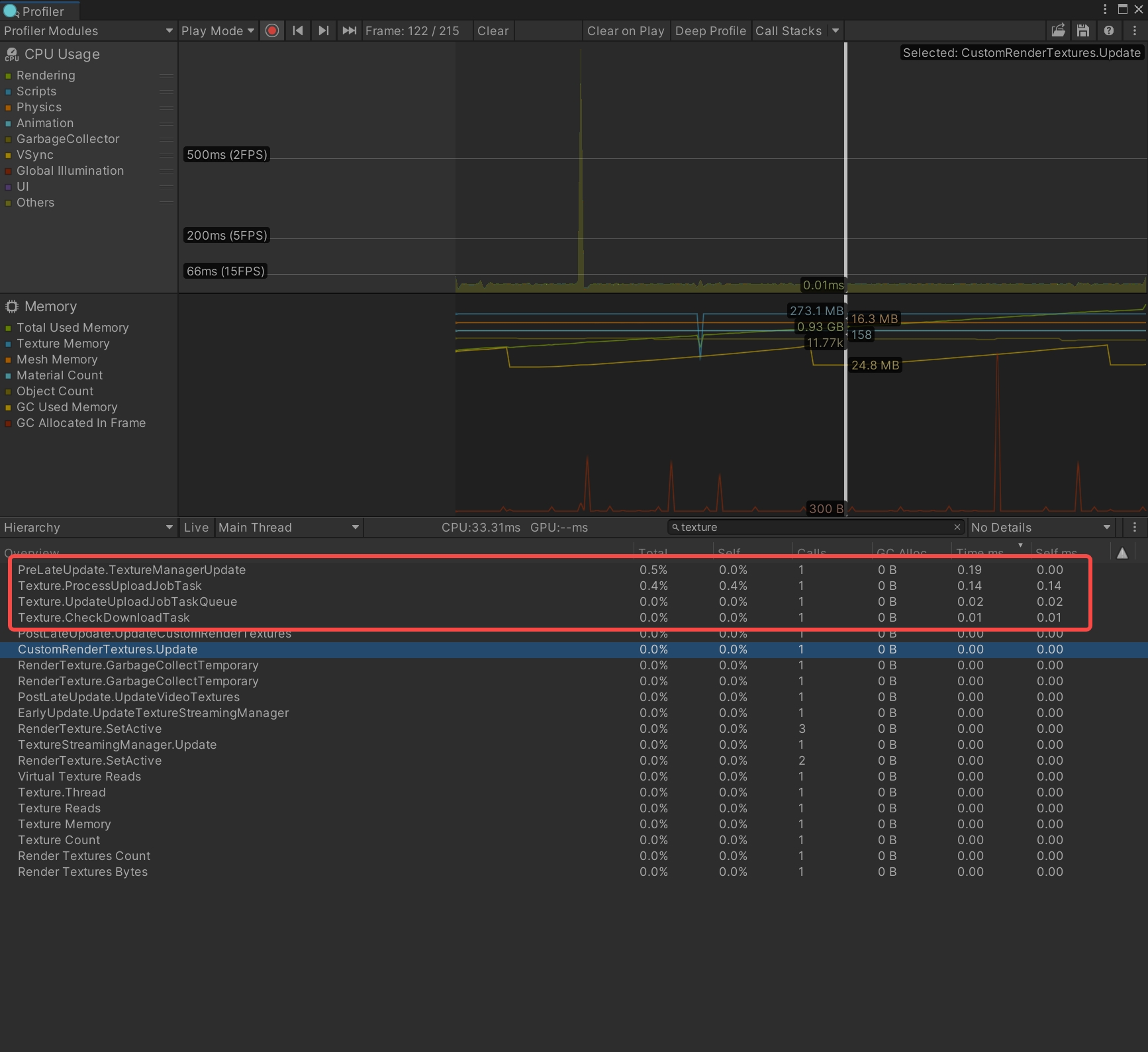
Task: Click the load profiler data icon
Action: 1058,31
